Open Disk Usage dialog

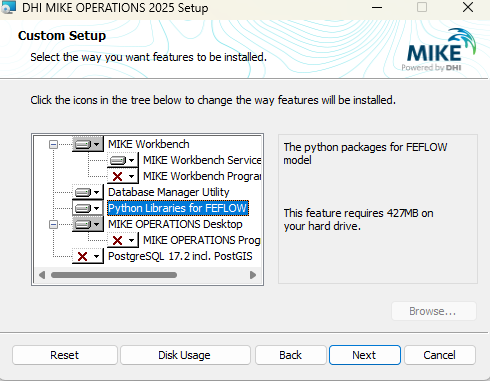click(x=185, y=355)
